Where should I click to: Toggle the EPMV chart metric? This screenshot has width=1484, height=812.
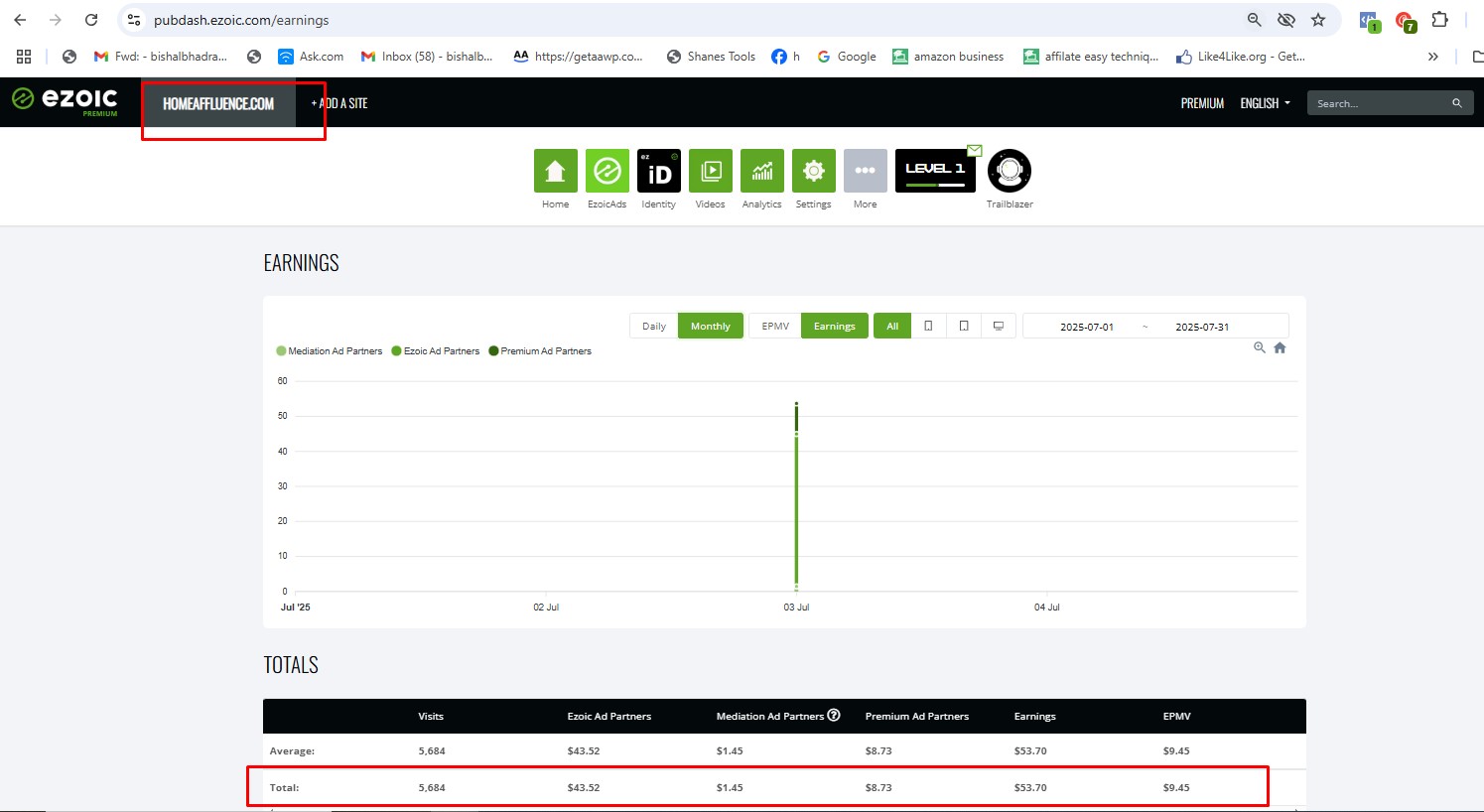point(775,326)
